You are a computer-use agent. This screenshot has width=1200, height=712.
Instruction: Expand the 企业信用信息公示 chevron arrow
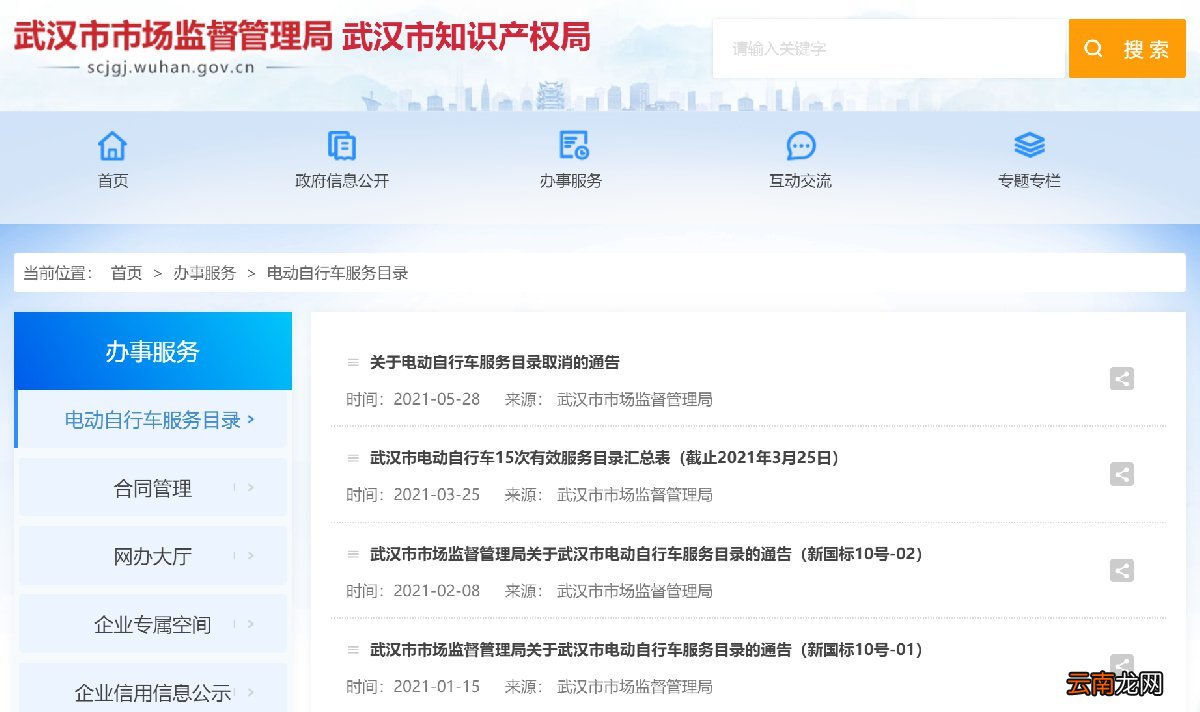click(250, 692)
